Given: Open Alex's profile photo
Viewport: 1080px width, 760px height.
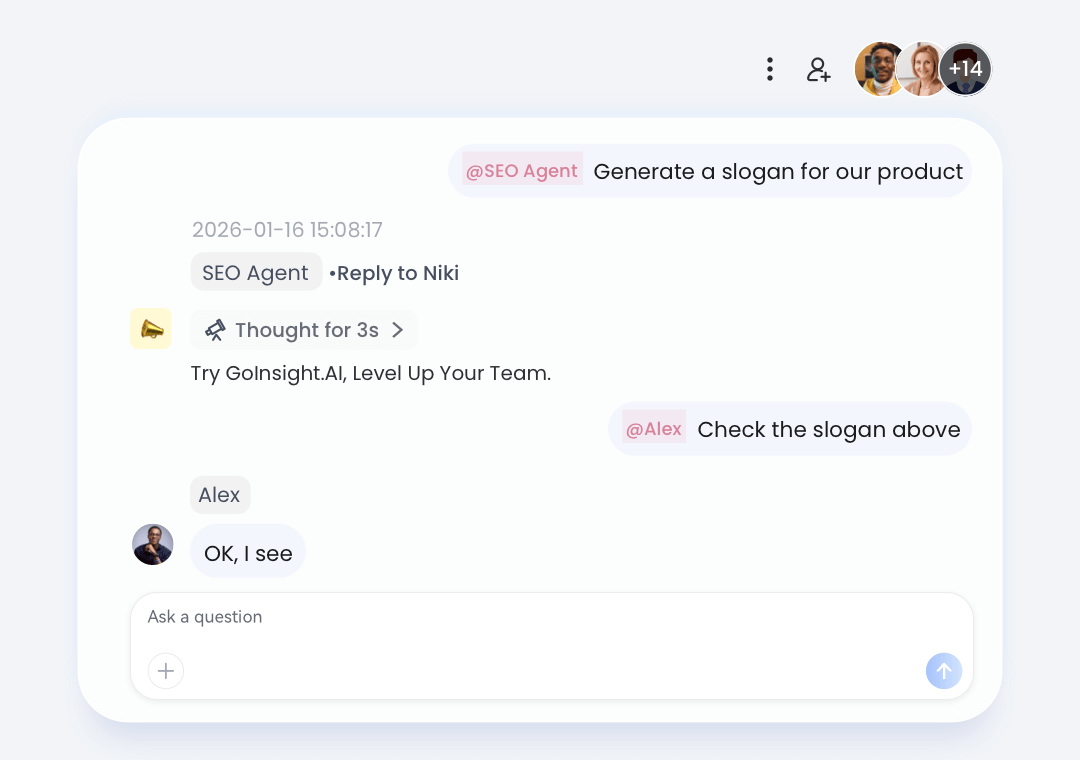Looking at the screenshot, I should click(x=153, y=545).
